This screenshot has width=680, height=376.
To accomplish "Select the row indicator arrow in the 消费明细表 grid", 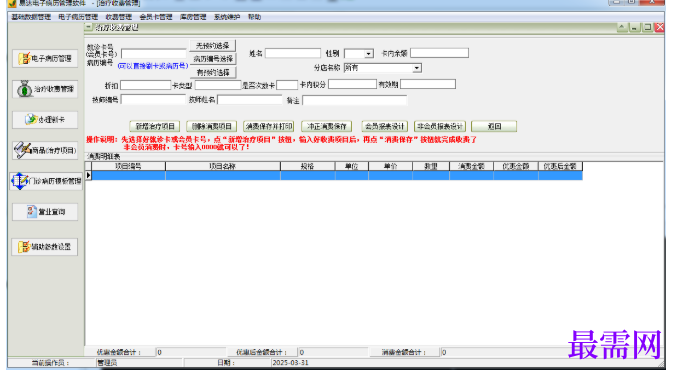I will pyautogui.click(x=88, y=175).
